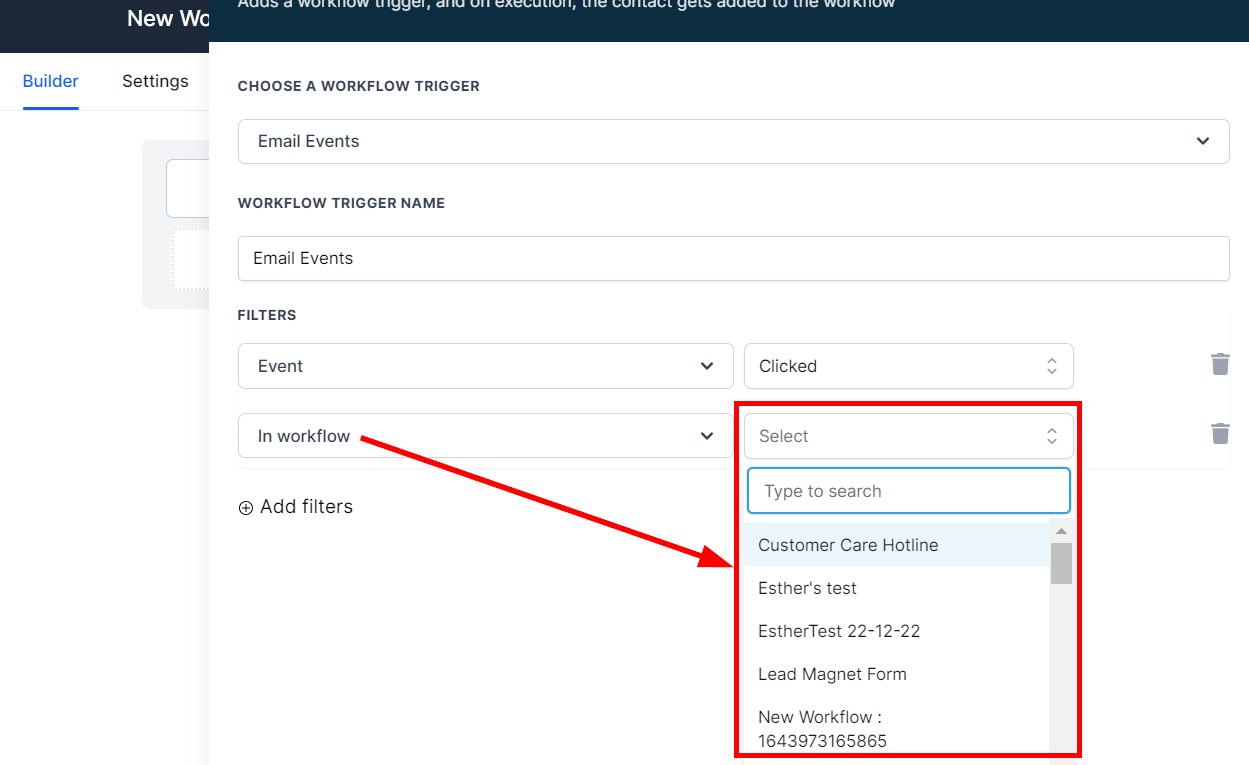Delete the In workflow filter via trash icon
Viewport: 1249px width, 765px height.
tap(1220, 433)
